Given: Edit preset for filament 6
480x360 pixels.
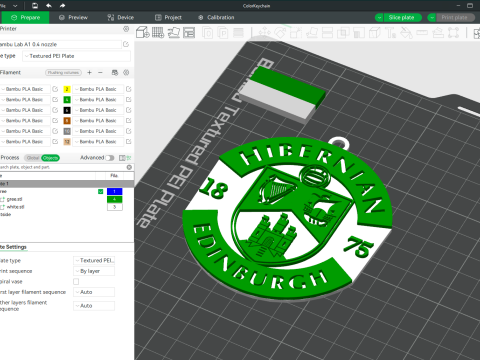Looking at the screenshot, I should pos(129,110).
